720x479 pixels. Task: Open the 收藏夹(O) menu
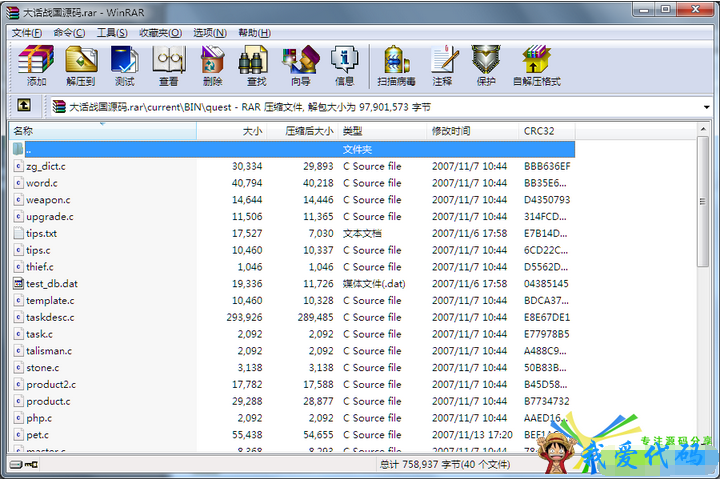[x=160, y=33]
